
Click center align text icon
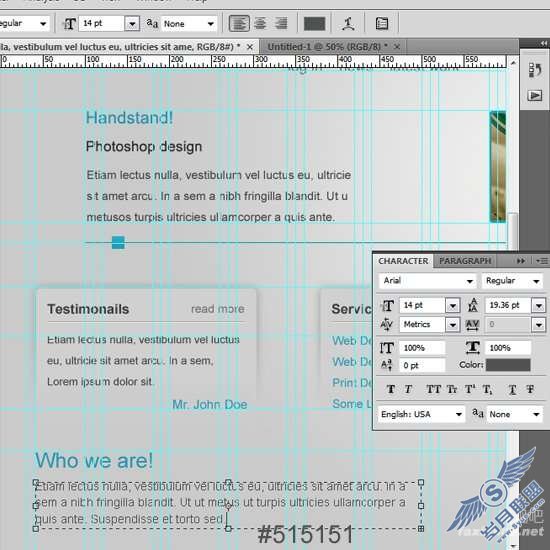(260, 24)
